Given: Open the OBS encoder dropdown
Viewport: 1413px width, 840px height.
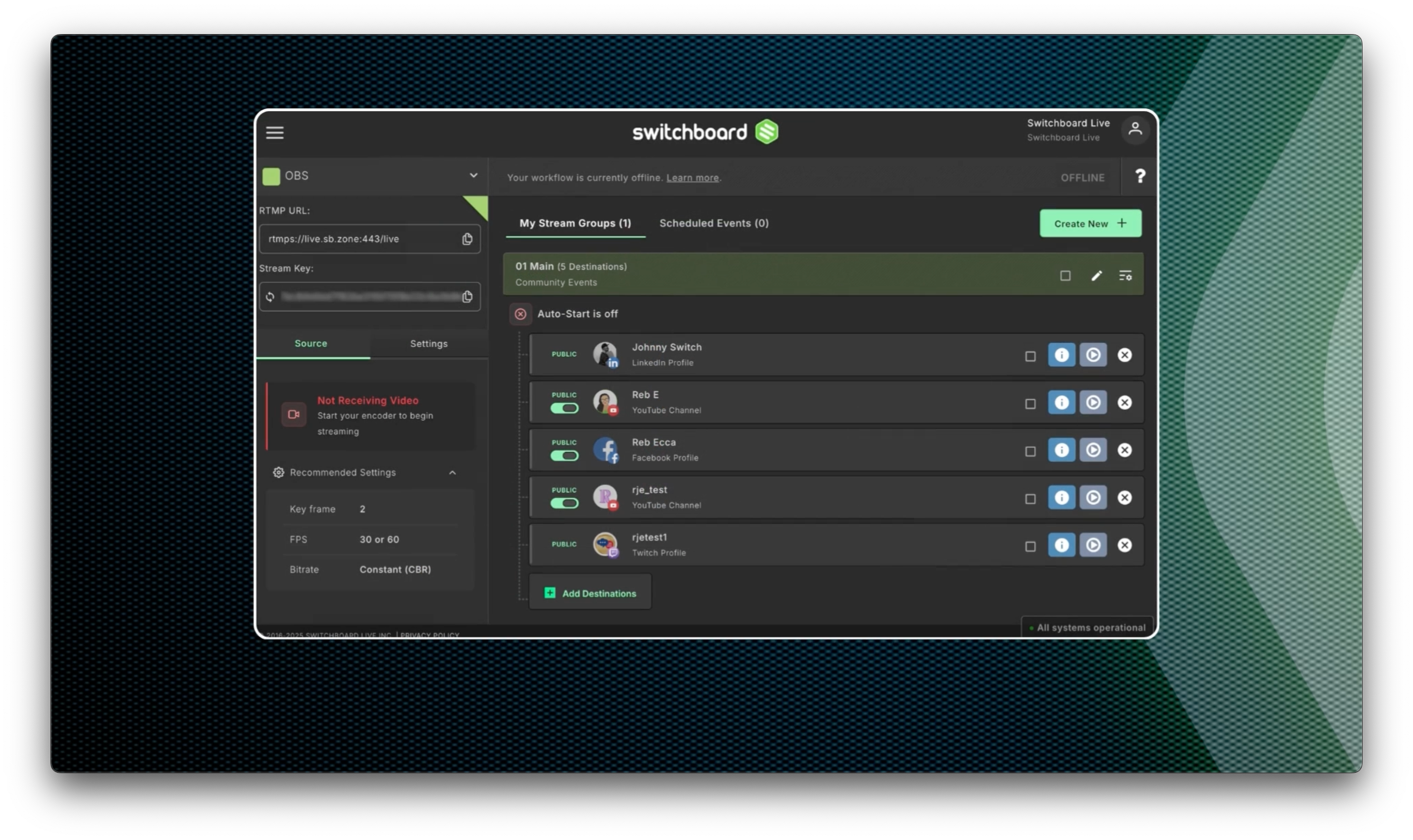Looking at the screenshot, I should [x=371, y=176].
